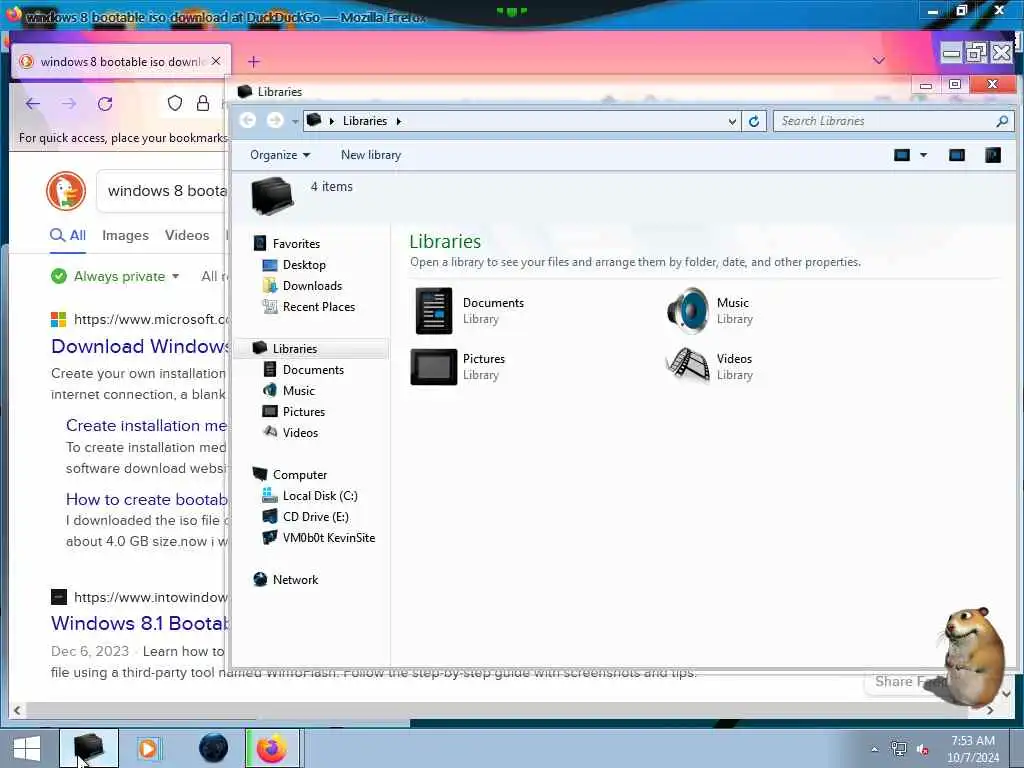Screen dimensions: 1024x768
Task: Click the Firefox horizontal scrollbar left arrow
Action: click(x=17, y=709)
